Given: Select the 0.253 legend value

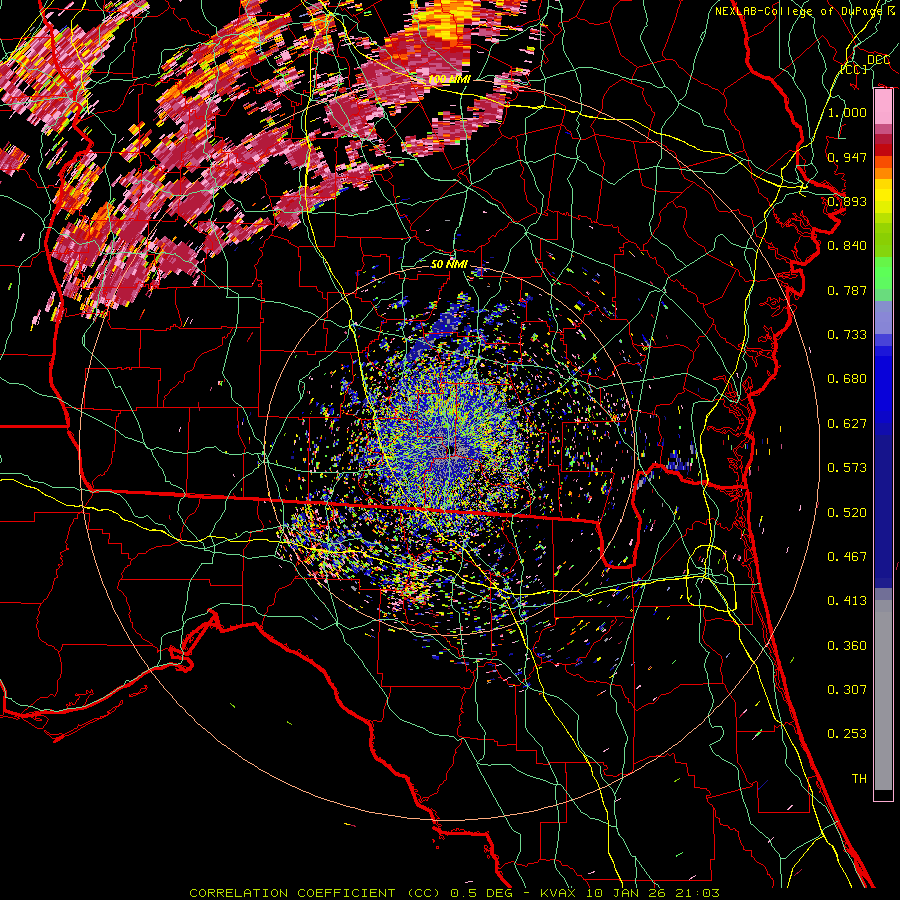Looking at the screenshot, I should (847, 734).
